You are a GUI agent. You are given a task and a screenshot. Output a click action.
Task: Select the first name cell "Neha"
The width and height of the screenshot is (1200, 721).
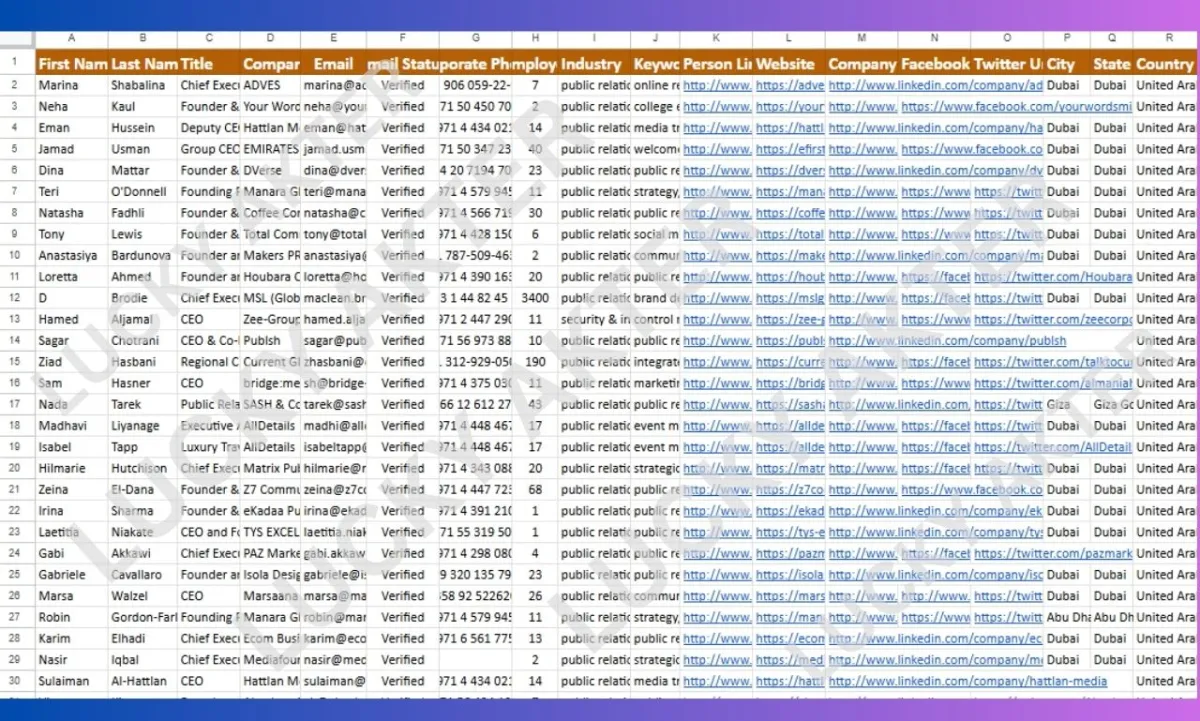pyautogui.click(x=72, y=107)
